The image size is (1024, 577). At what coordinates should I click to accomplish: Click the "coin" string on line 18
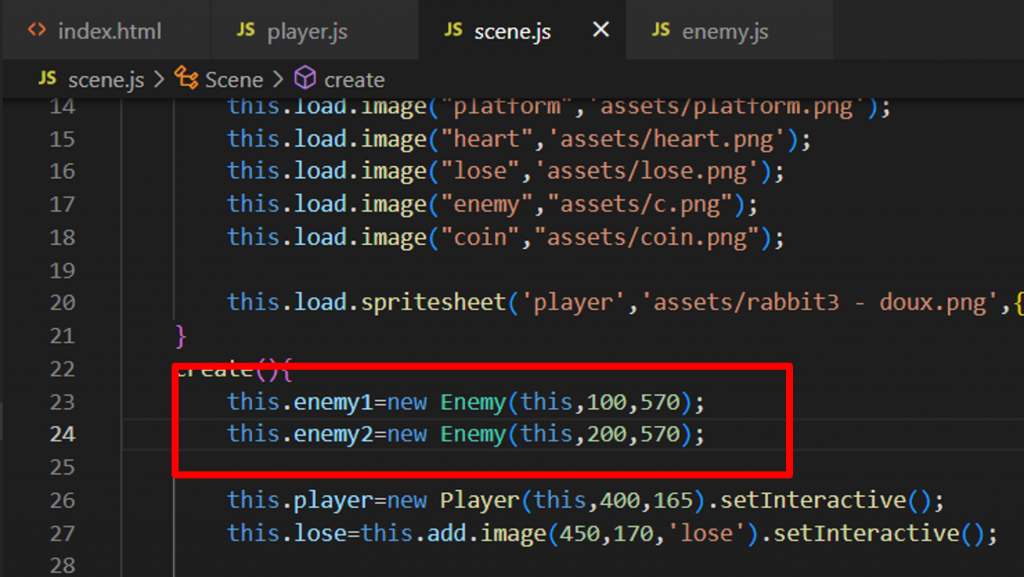(480, 238)
